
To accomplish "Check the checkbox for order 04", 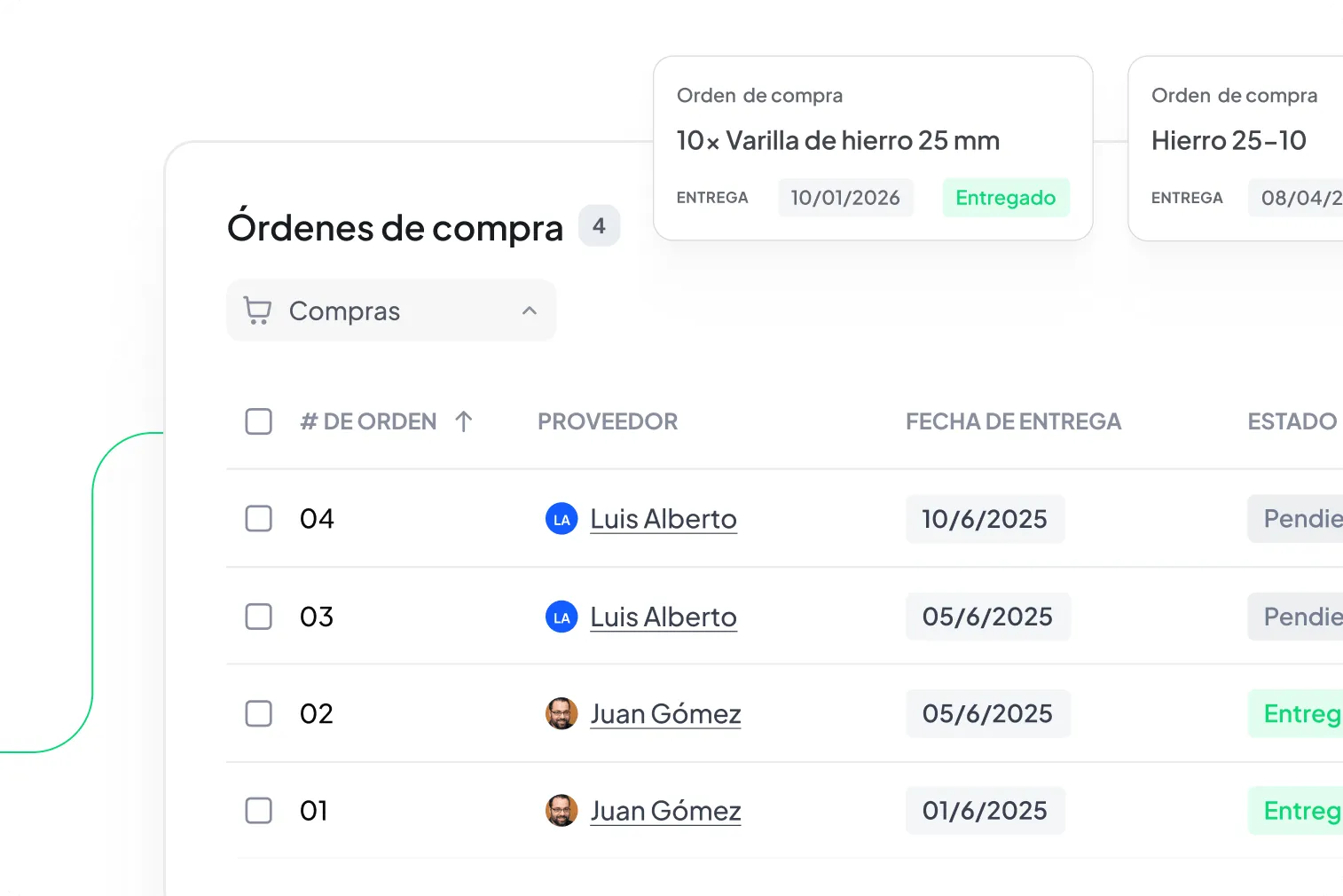I will (x=258, y=519).
